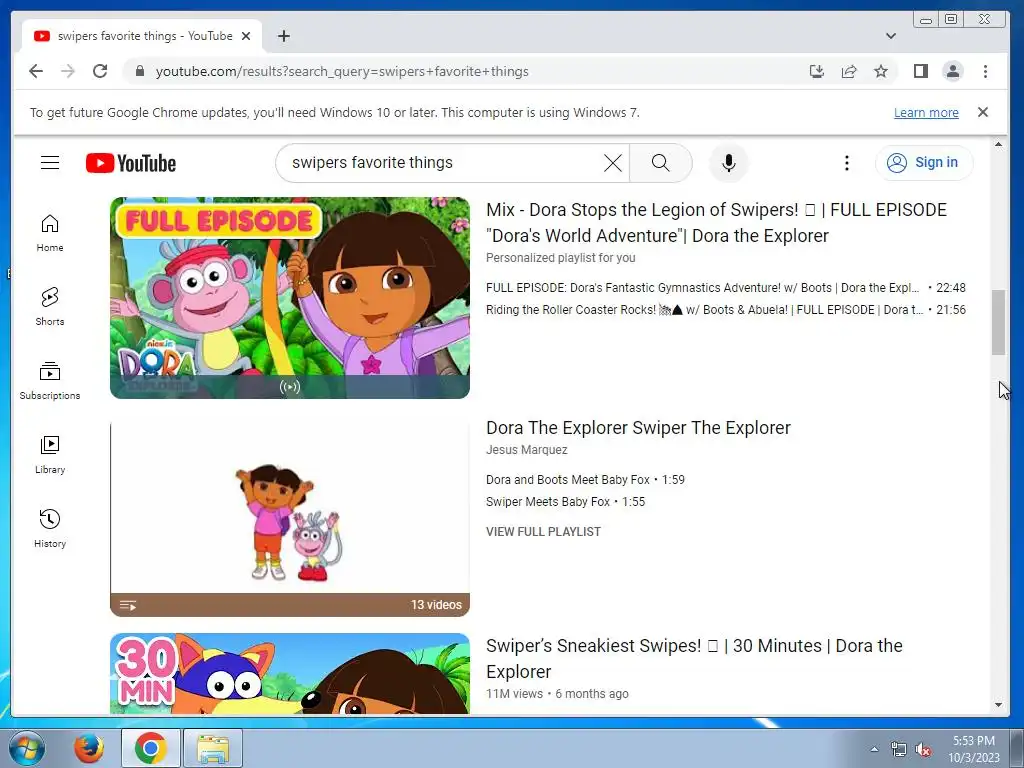The image size is (1024, 768).
Task: Click the Chrome taskbar icon
Action: pyautogui.click(x=150, y=748)
